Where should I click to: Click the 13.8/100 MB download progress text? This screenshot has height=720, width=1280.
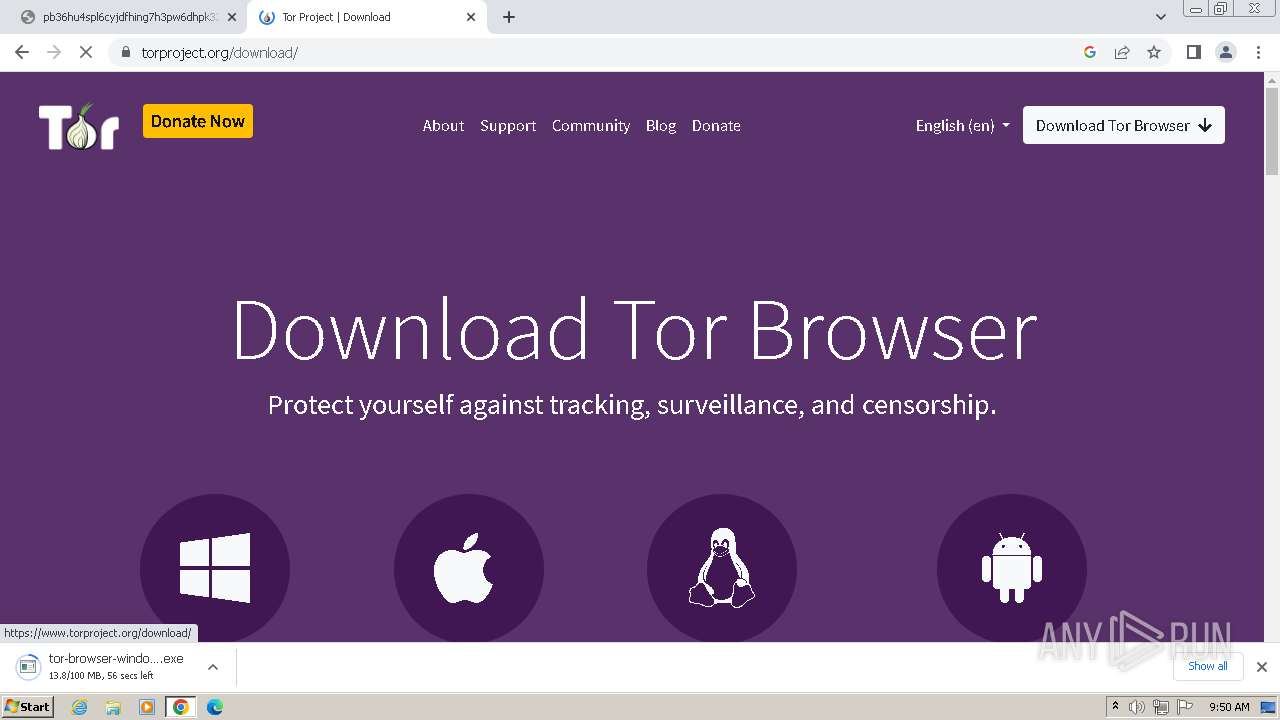tap(102, 676)
